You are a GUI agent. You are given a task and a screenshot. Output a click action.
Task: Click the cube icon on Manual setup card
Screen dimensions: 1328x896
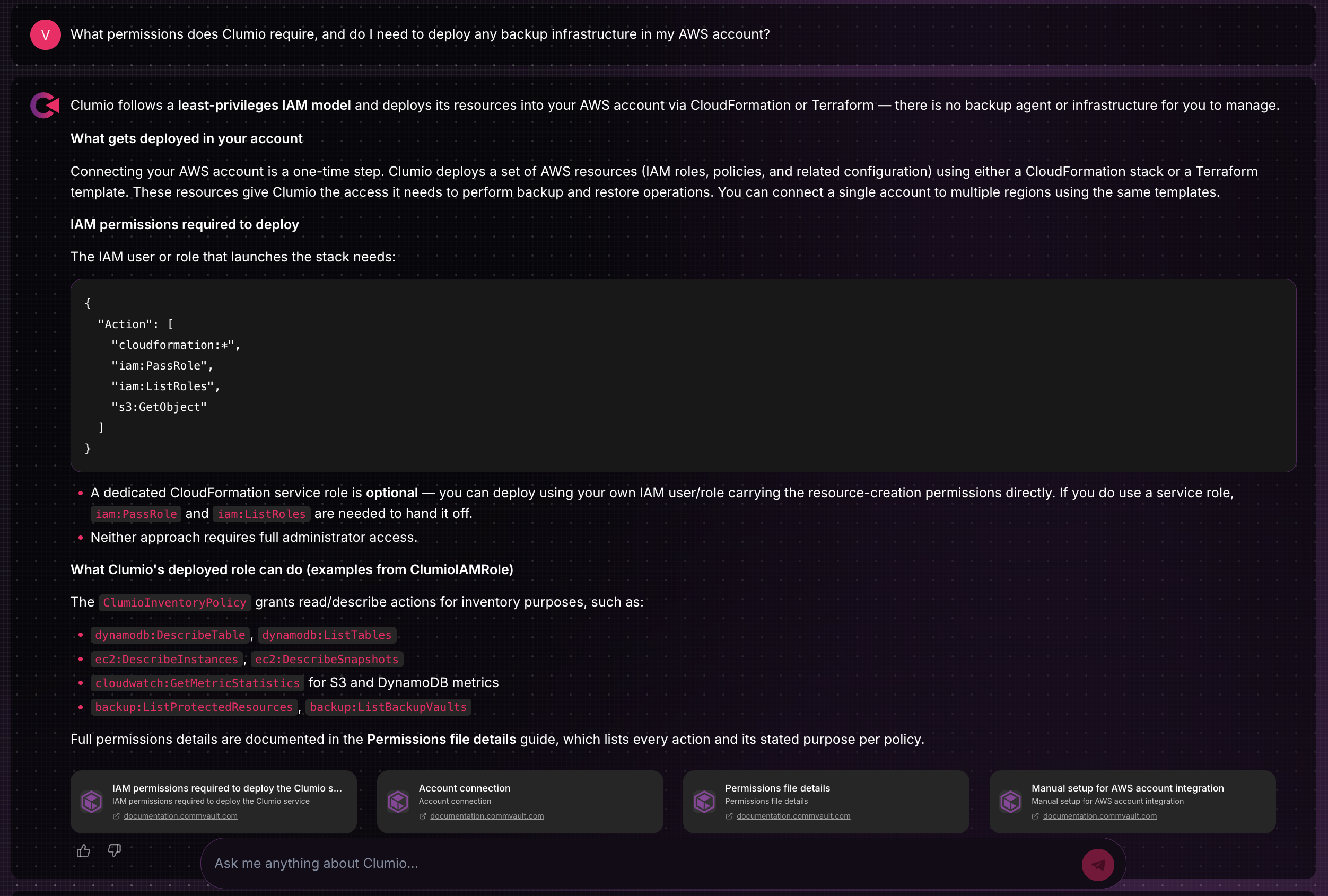1011,802
